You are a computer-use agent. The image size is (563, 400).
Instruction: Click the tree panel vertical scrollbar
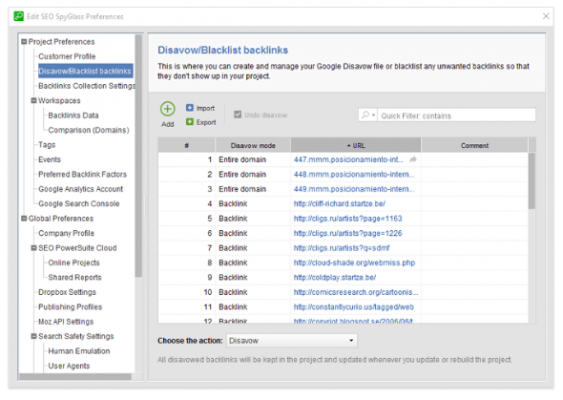coord(138,155)
